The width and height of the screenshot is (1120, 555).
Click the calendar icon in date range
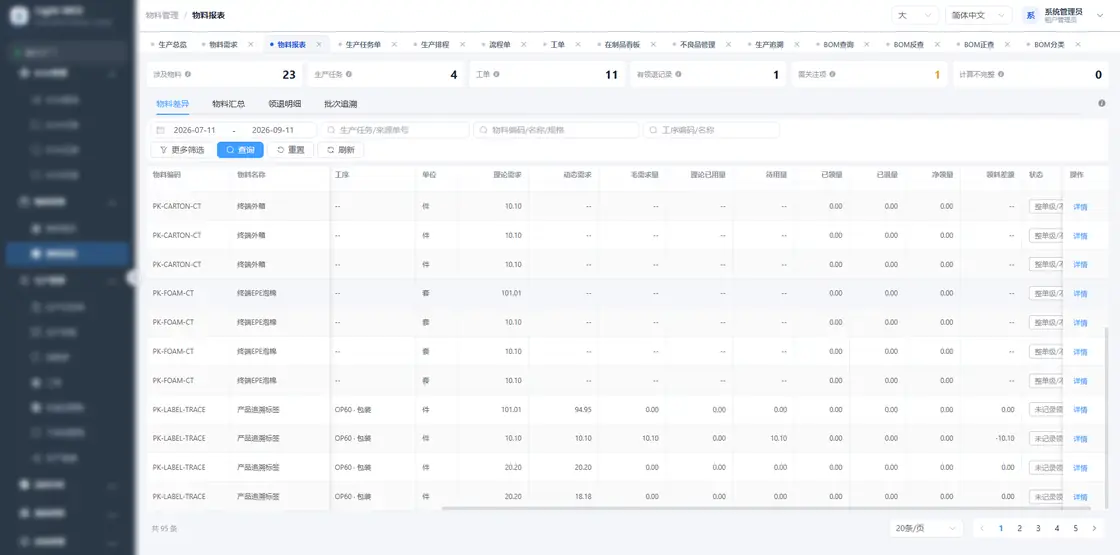161,130
